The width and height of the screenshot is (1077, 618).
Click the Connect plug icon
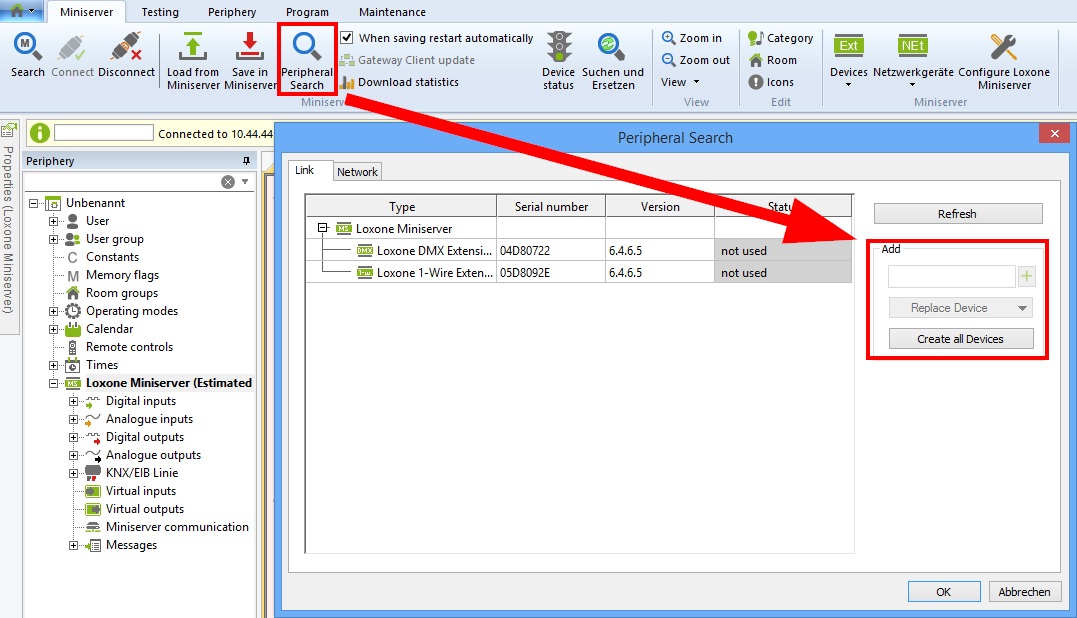[72, 55]
